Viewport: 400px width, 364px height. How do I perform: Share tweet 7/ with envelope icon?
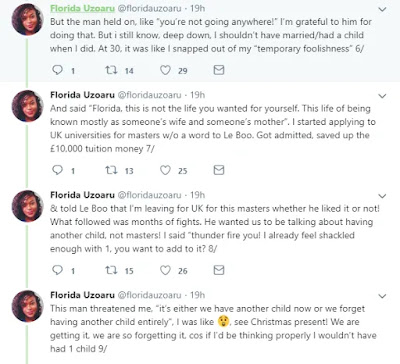(x=219, y=170)
